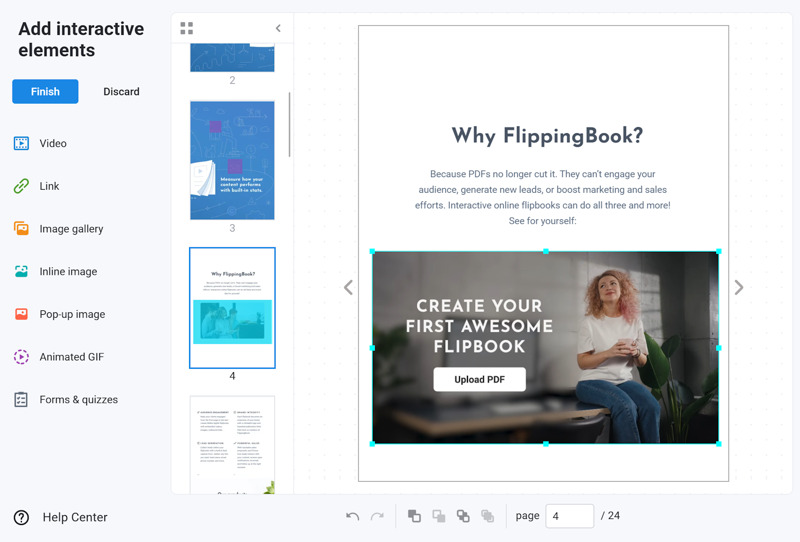Click the send backward icon
Image resolution: width=800 pixels, height=542 pixels.
tap(488, 516)
